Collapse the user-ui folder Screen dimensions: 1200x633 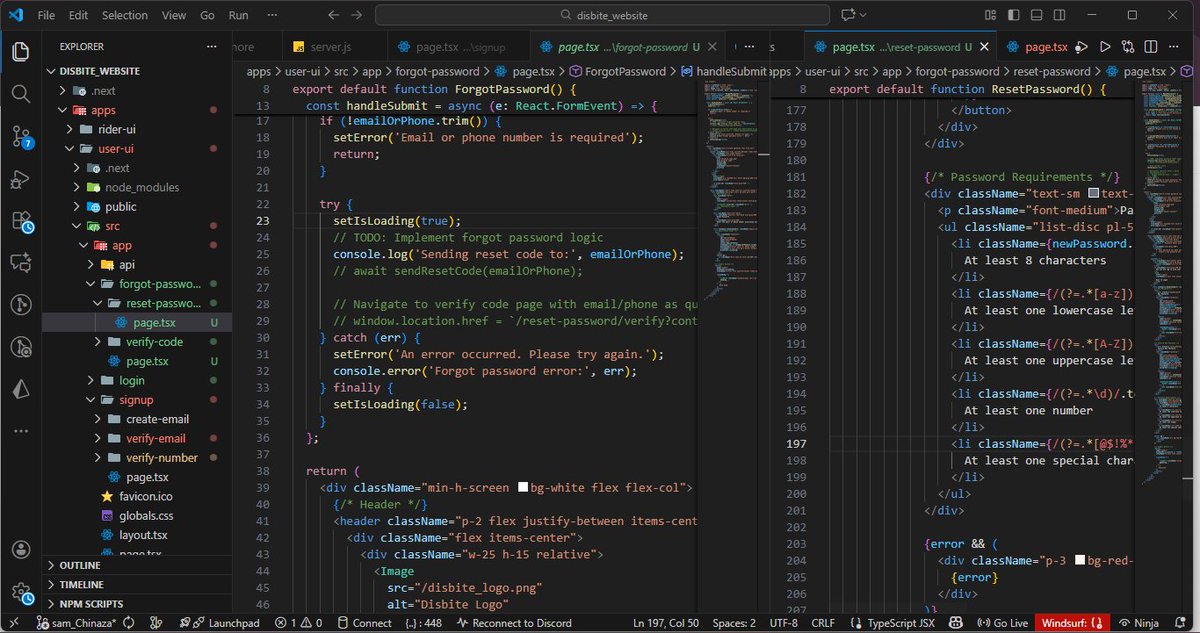click(x=137, y=148)
